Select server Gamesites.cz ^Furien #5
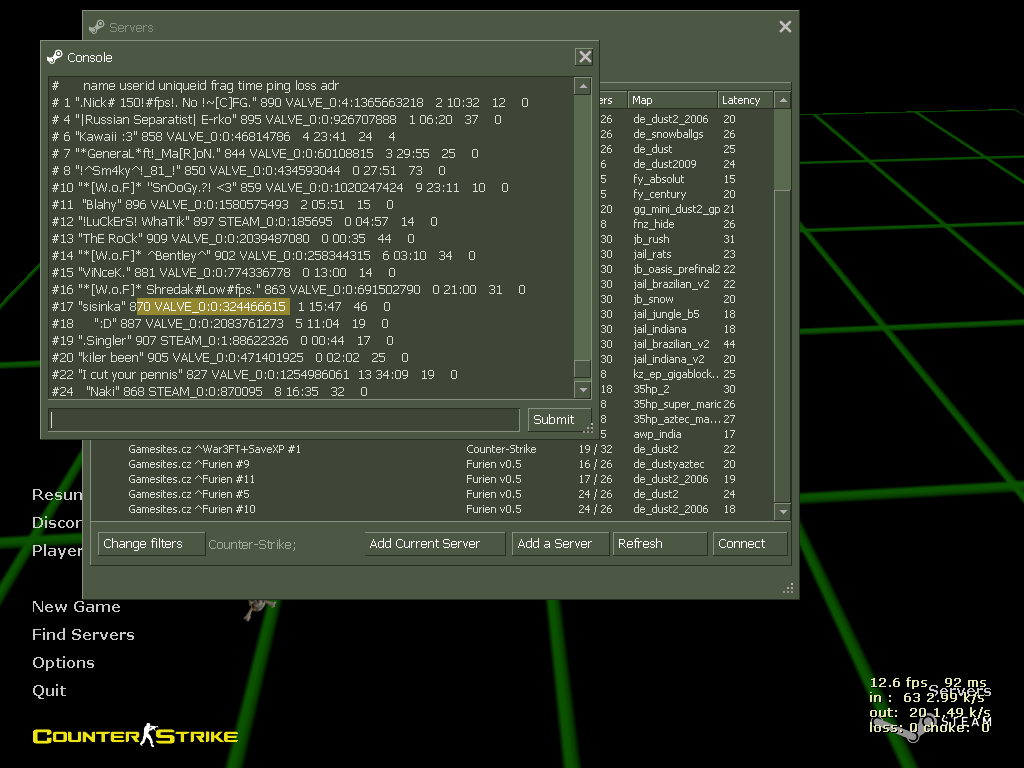Viewport: 1024px width, 768px height. [x=432, y=494]
